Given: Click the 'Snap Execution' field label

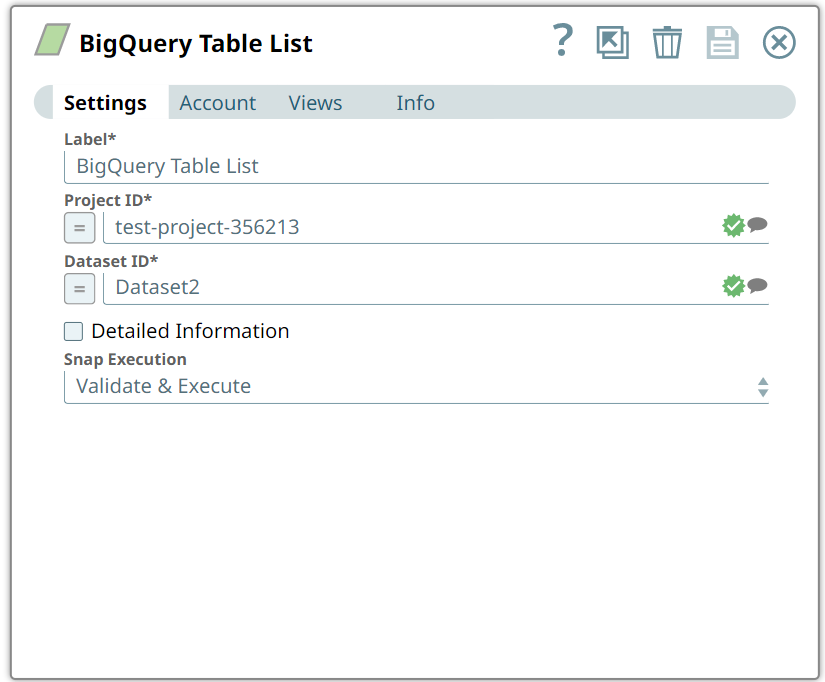Looking at the screenshot, I should (x=125, y=359).
